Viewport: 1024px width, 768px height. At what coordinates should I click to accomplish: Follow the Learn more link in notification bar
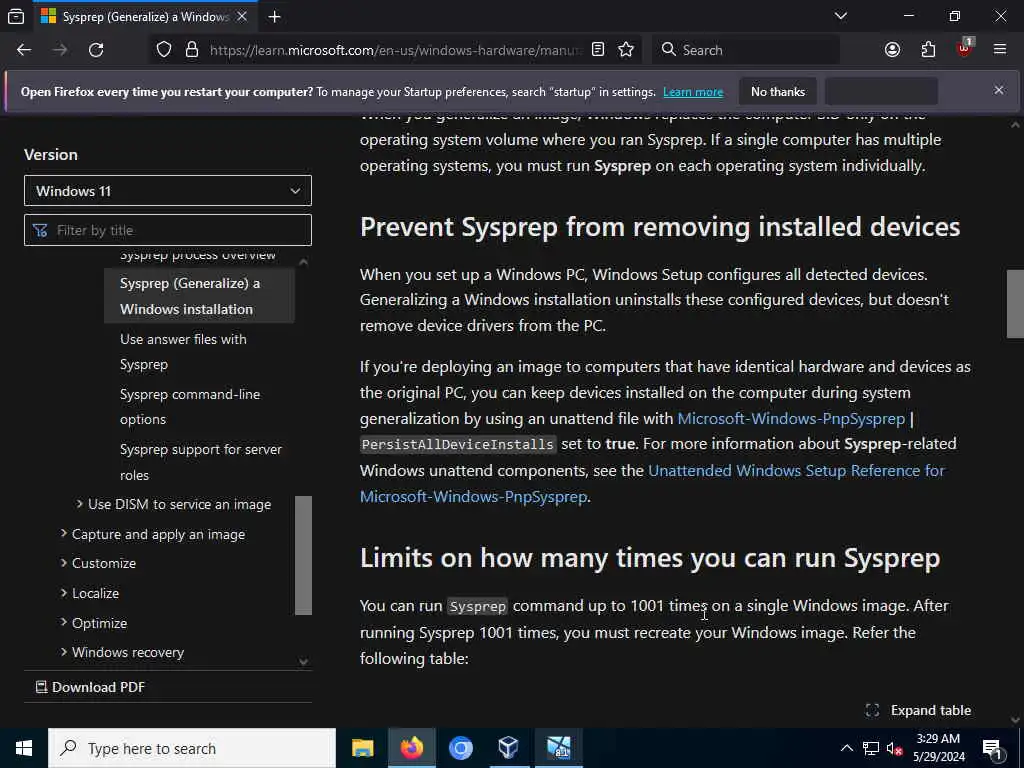click(x=693, y=92)
